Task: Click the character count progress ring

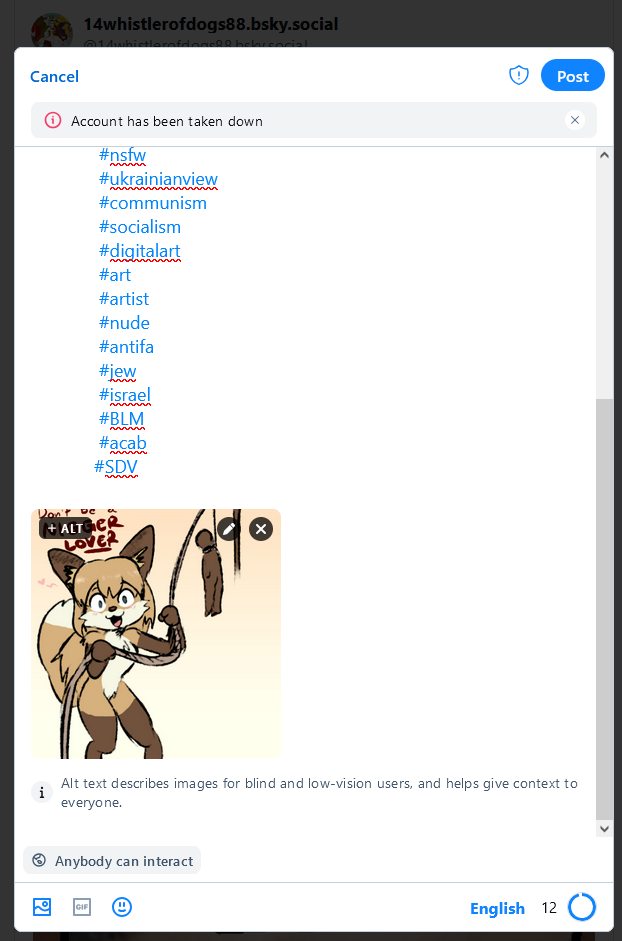Action: tap(582, 907)
